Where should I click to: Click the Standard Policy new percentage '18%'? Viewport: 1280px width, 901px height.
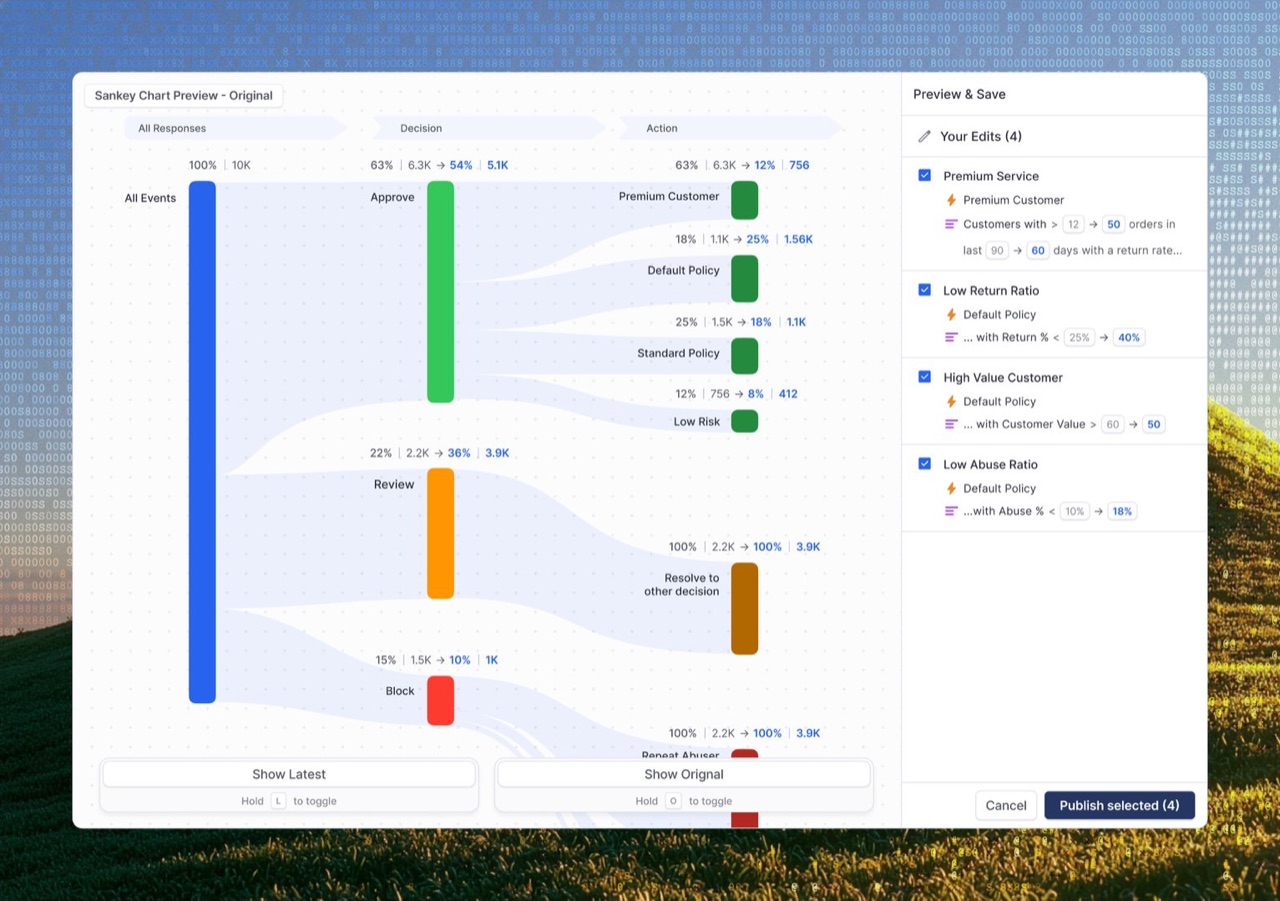(x=761, y=322)
